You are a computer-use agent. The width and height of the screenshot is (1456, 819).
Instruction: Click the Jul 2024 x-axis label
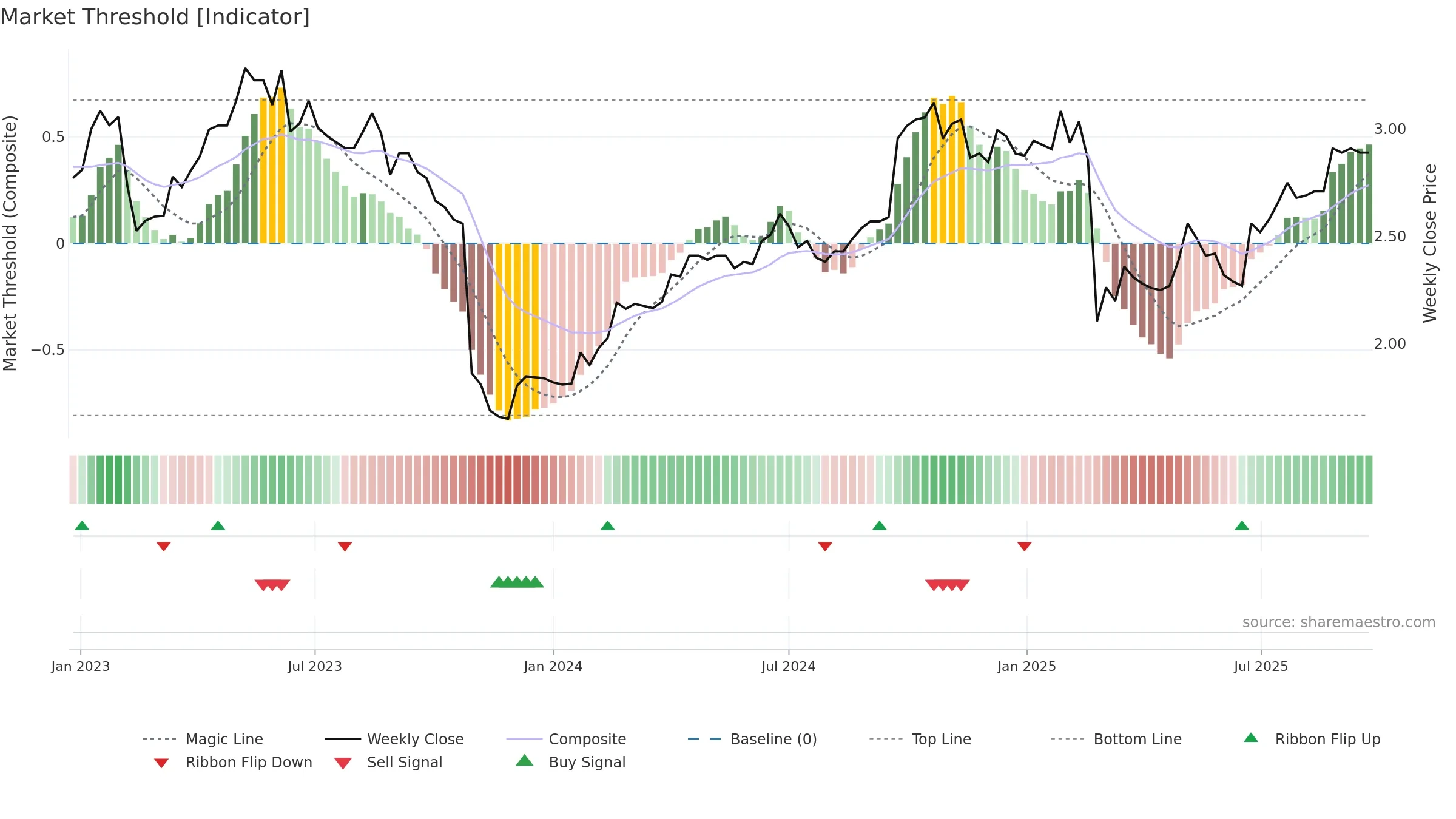coord(789,666)
